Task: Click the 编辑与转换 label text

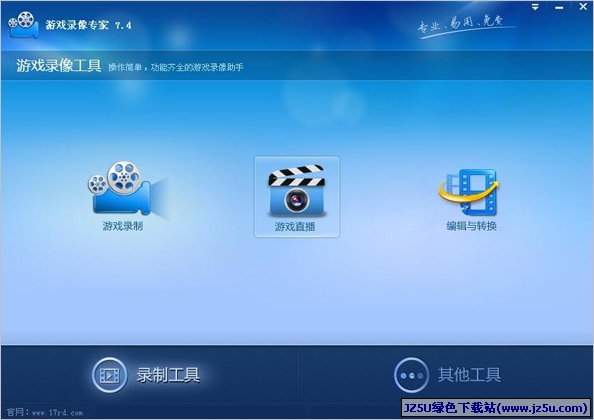Action: (471, 226)
